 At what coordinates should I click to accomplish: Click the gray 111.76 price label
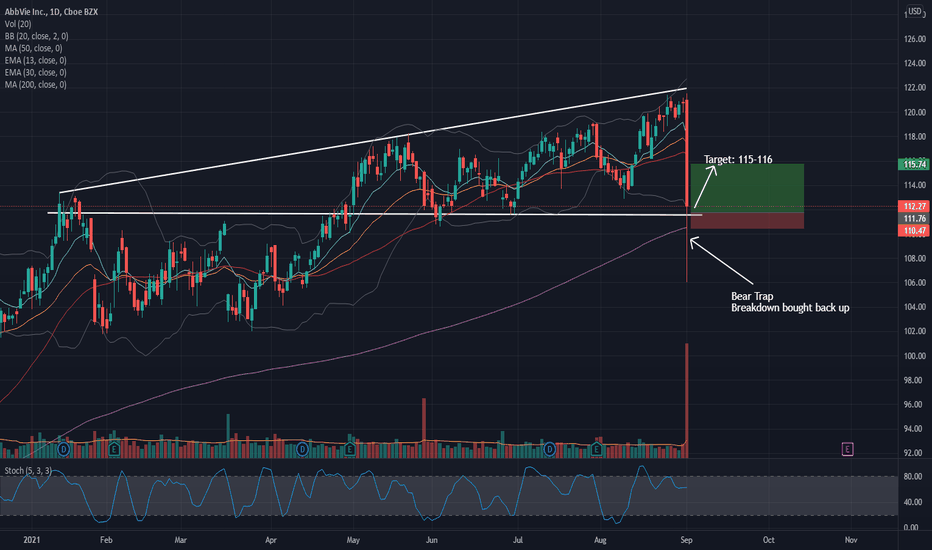(x=914, y=219)
